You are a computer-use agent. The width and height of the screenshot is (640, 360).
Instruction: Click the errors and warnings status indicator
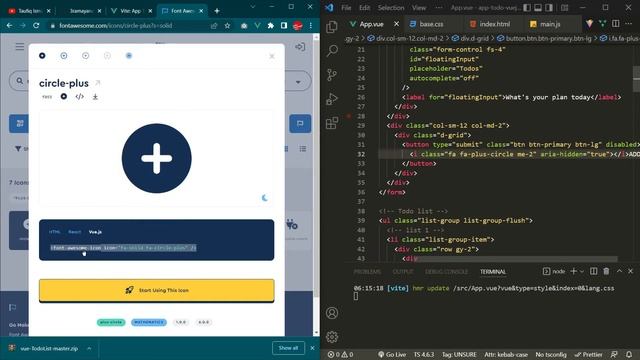[x=340, y=354]
